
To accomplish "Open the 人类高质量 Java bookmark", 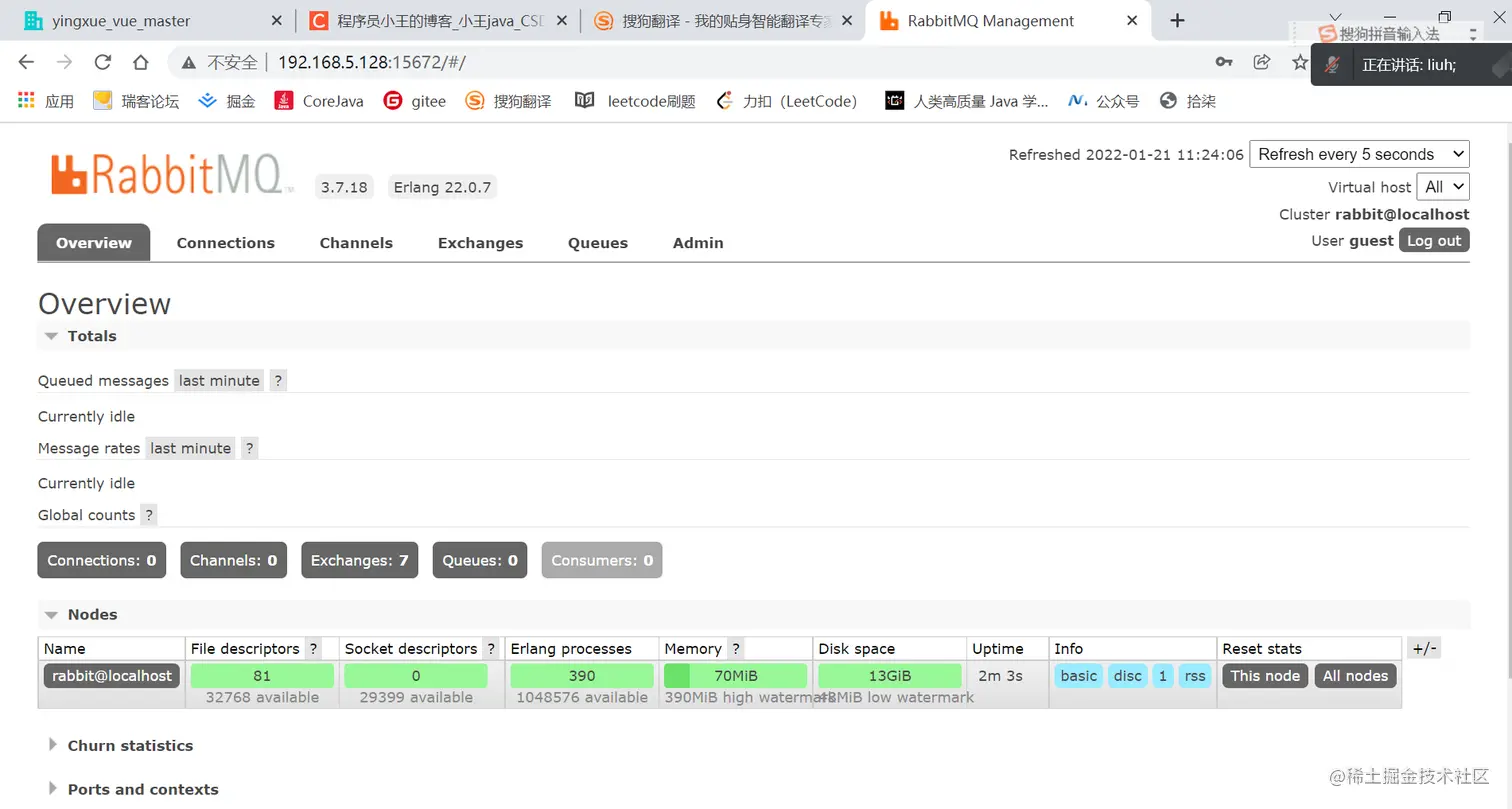I will [967, 101].
